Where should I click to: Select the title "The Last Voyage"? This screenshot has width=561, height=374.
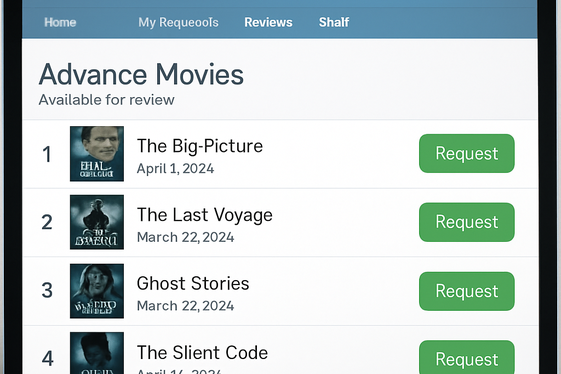[x=205, y=215]
